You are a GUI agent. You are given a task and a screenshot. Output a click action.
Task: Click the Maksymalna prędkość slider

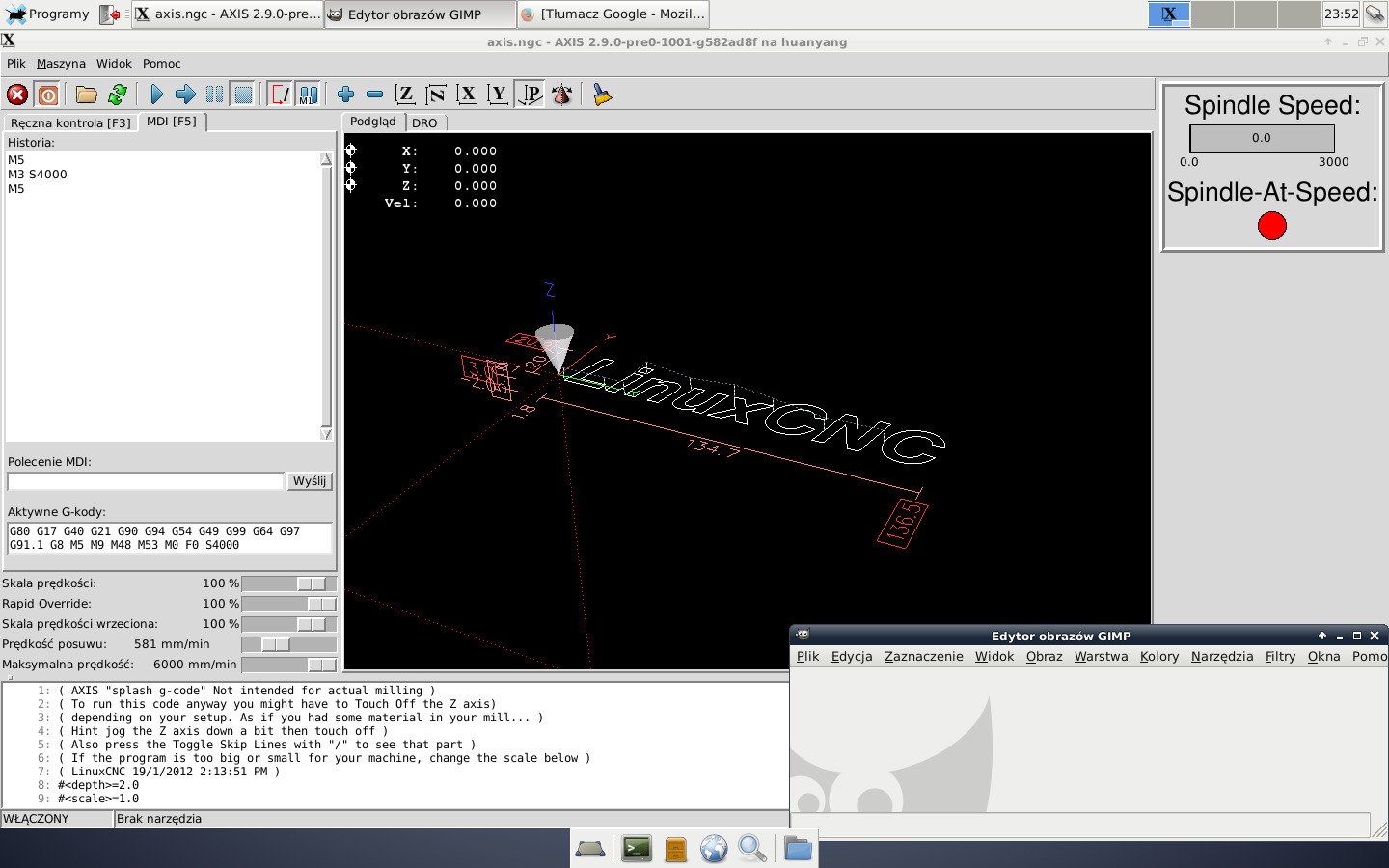[288, 665]
